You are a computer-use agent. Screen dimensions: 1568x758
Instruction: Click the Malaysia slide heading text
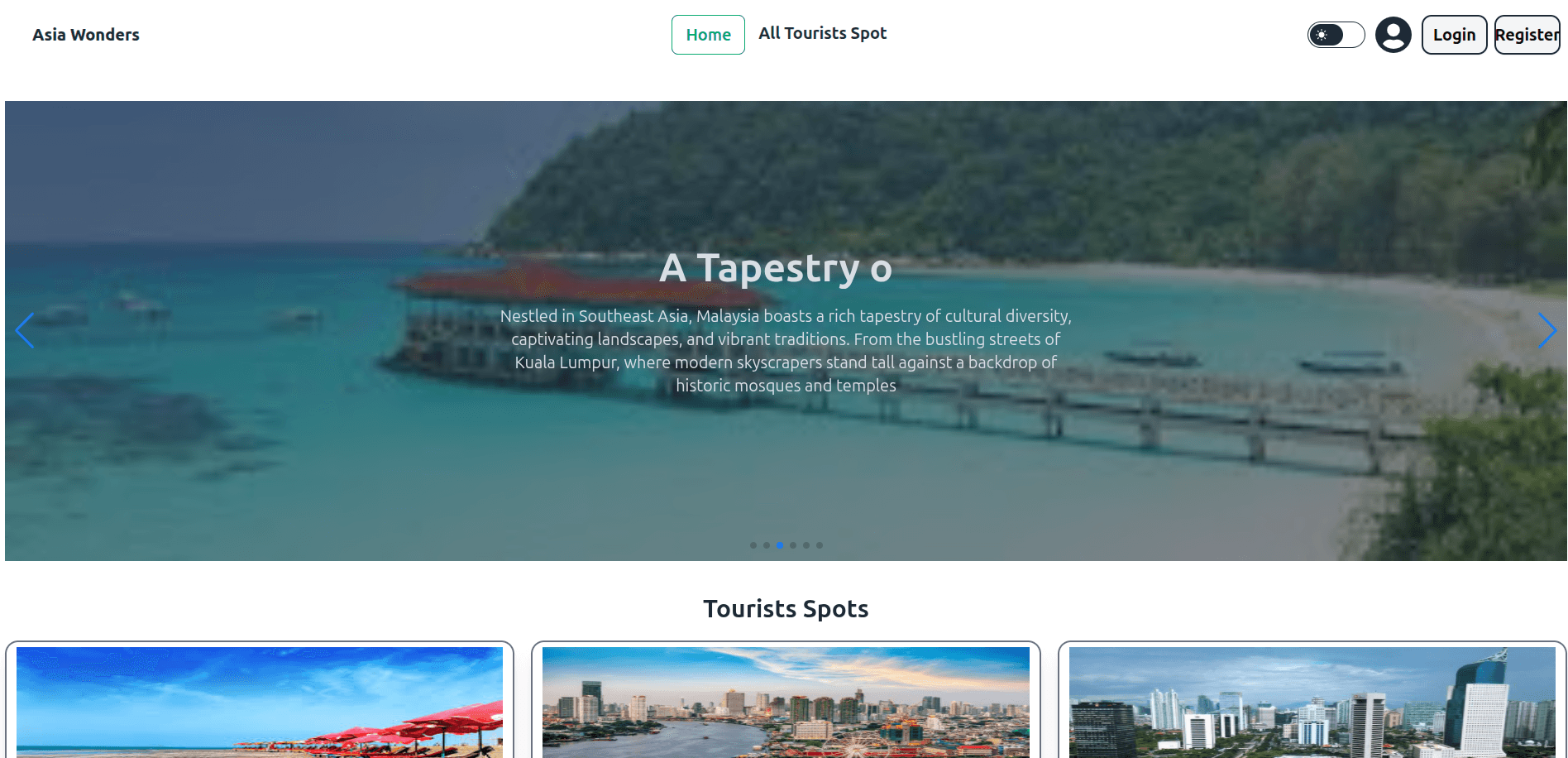click(776, 268)
